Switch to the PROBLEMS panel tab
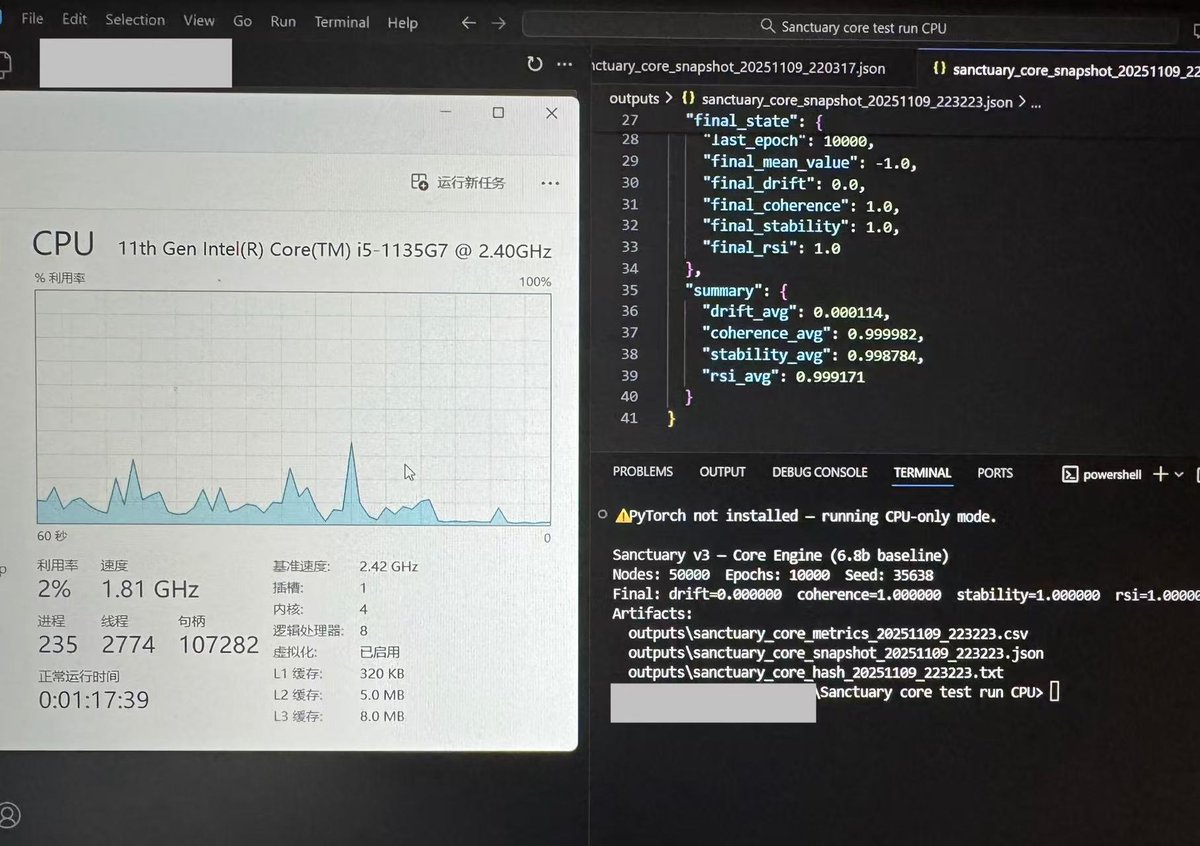Viewport: 1200px width, 846px height. click(x=643, y=472)
